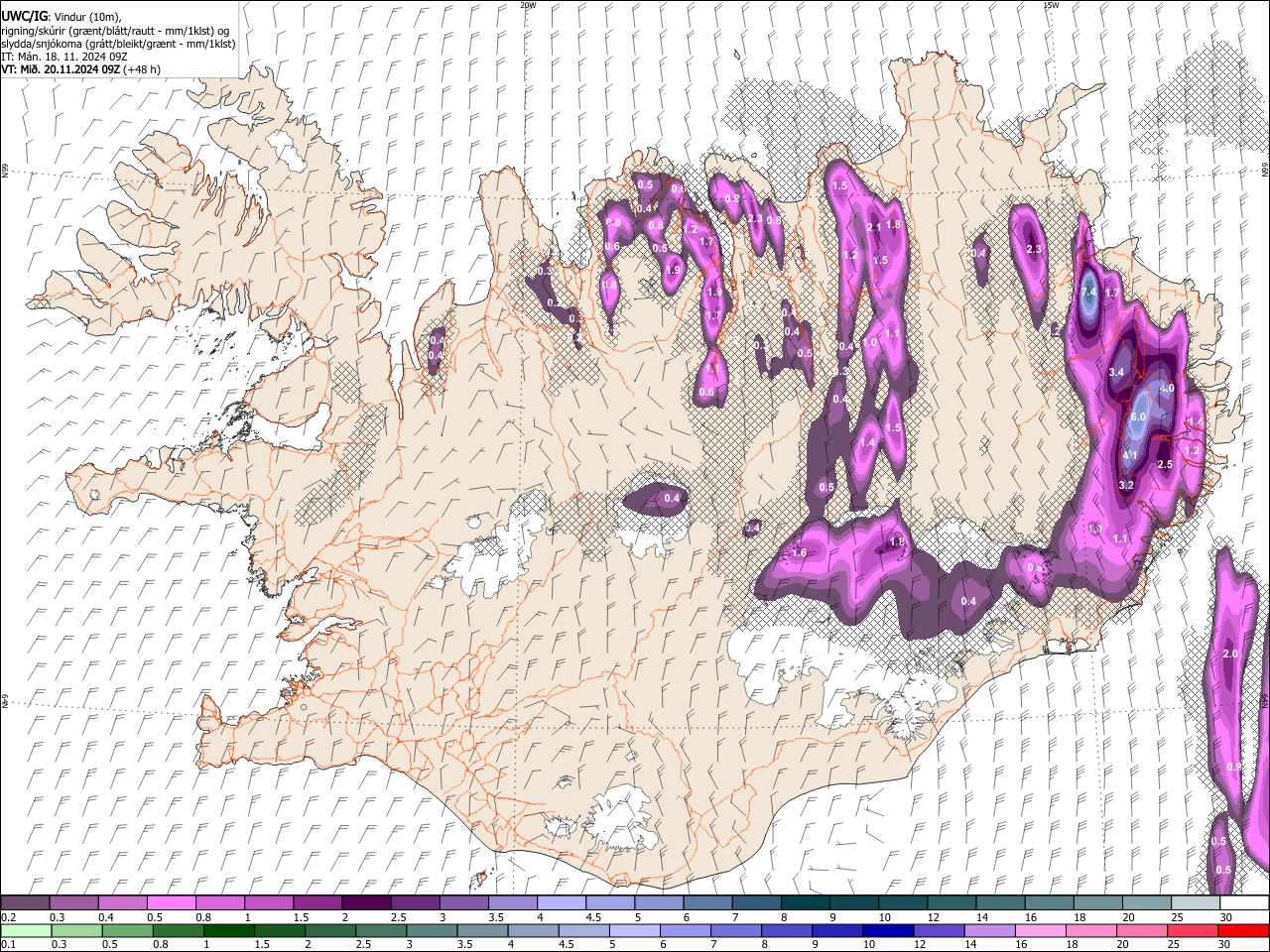
Task: Click the "UWC/IG" map title
Action: 23,16
